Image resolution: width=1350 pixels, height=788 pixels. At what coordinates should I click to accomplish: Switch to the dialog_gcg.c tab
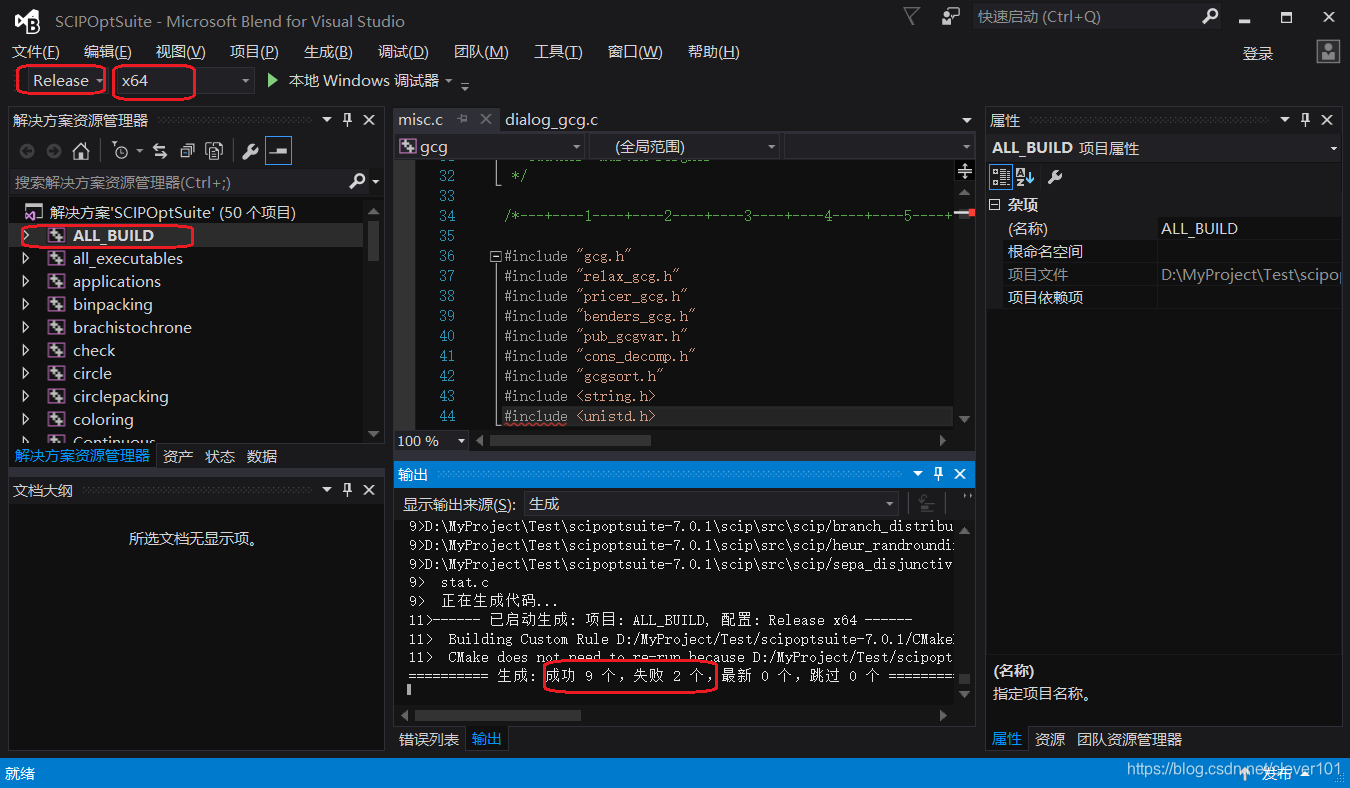pyautogui.click(x=551, y=119)
